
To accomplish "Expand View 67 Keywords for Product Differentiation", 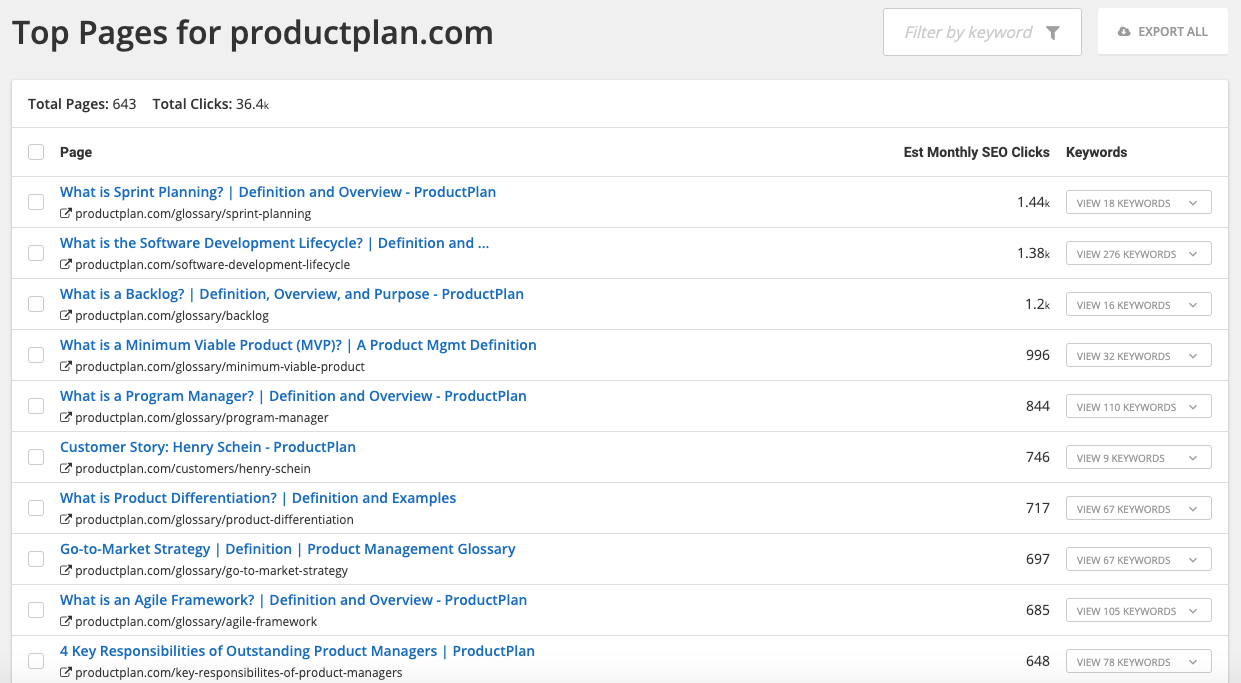I will pos(1138,509).
